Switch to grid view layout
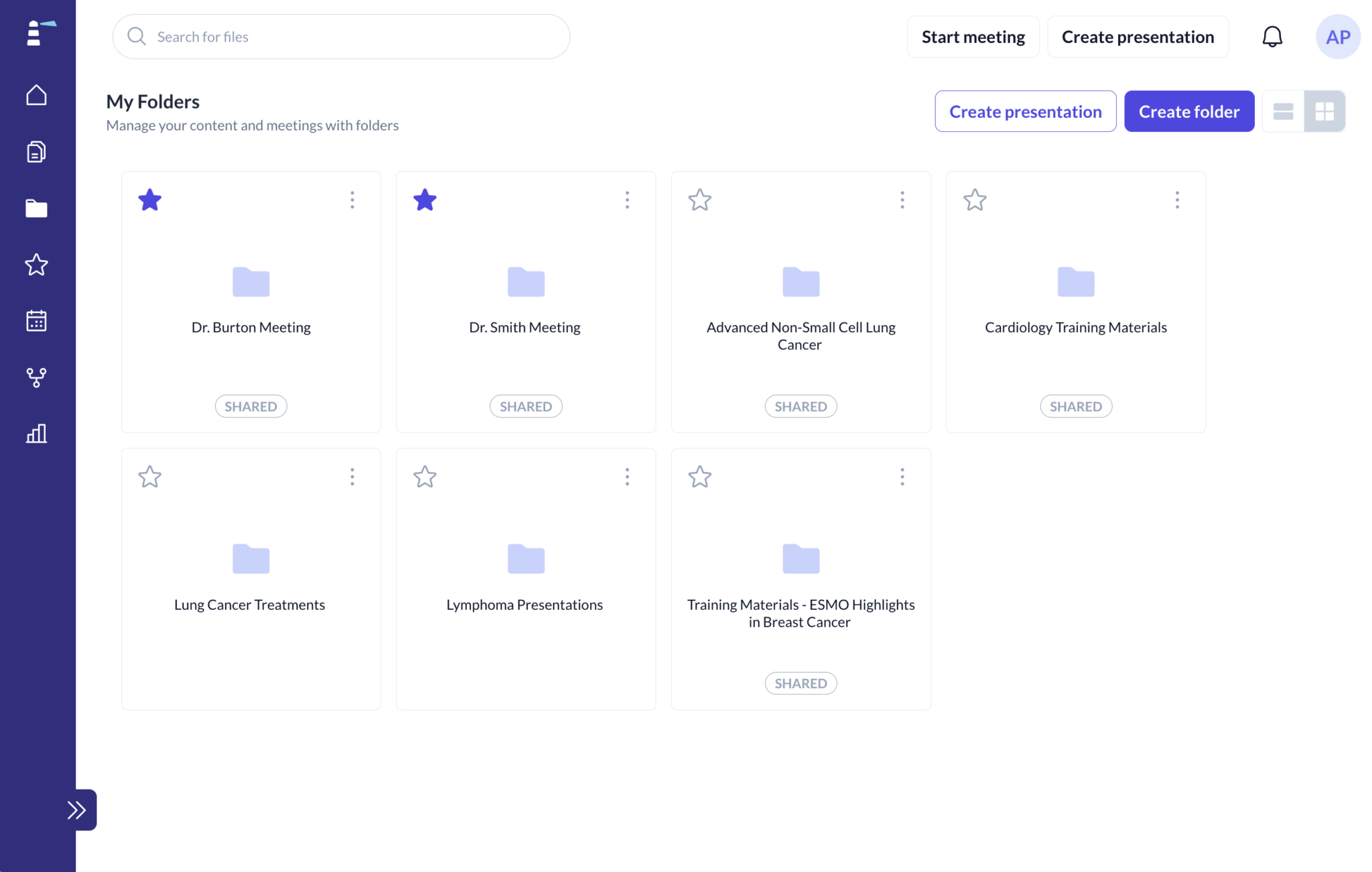The image size is (1372, 872). (1324, 111)
